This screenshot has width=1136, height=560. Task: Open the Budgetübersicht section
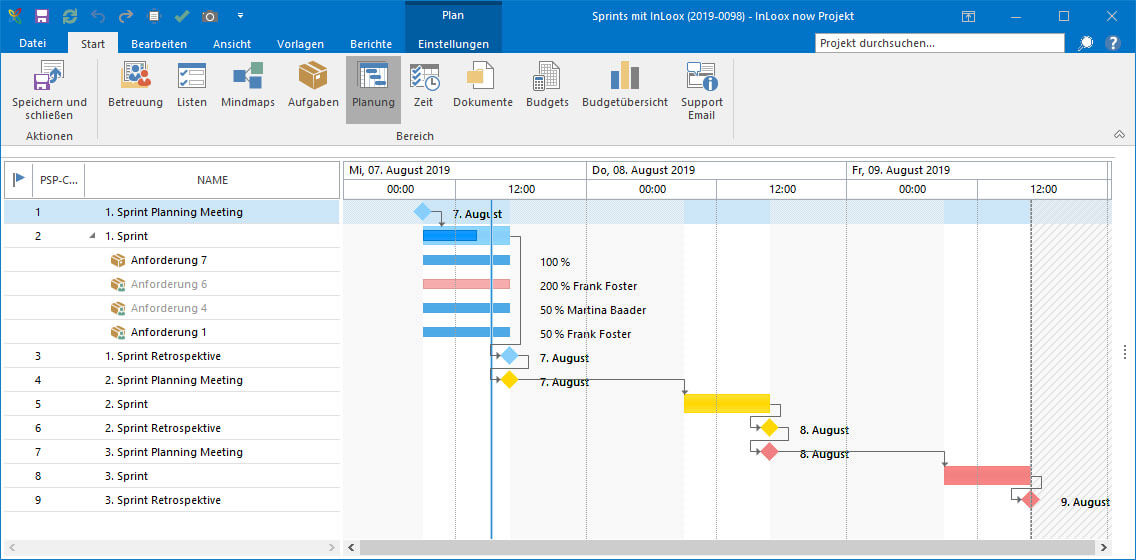click(x=625, y=85)
